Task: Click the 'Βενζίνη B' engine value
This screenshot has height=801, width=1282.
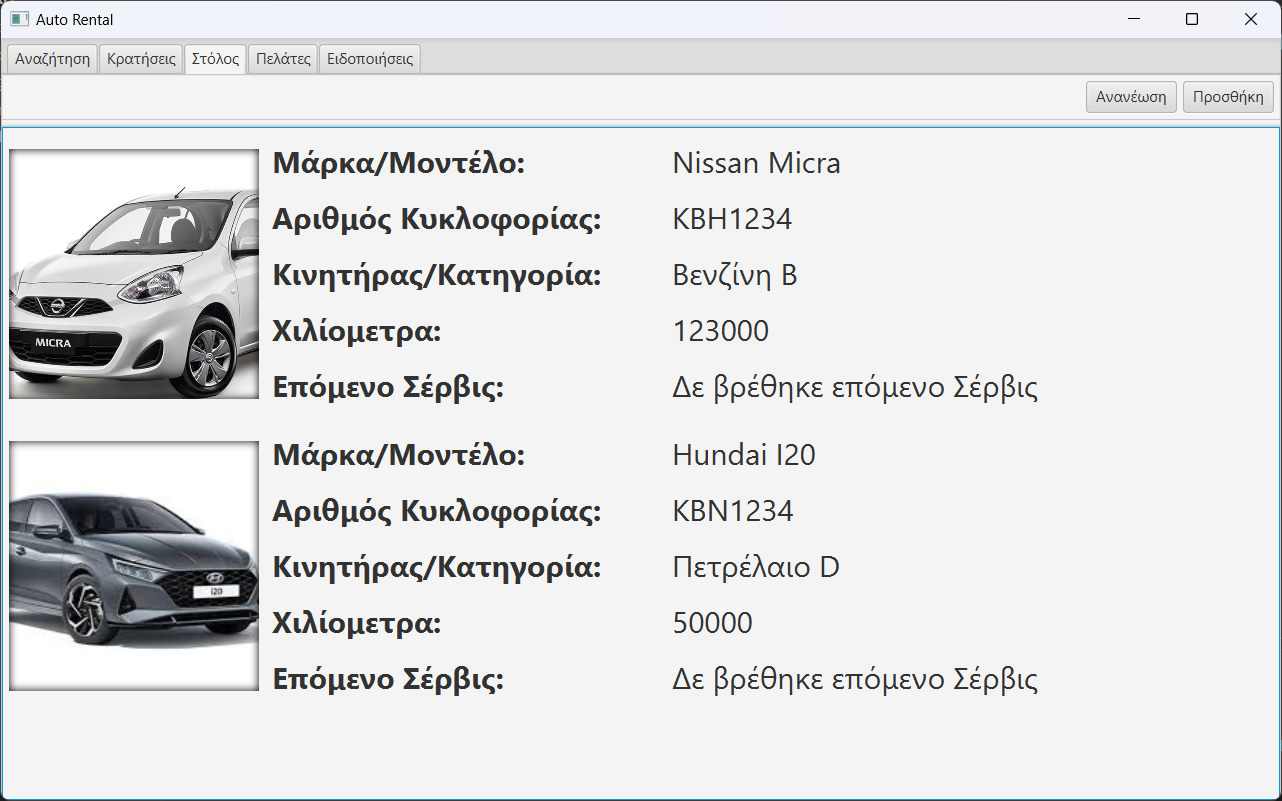Action: [735, 275]
